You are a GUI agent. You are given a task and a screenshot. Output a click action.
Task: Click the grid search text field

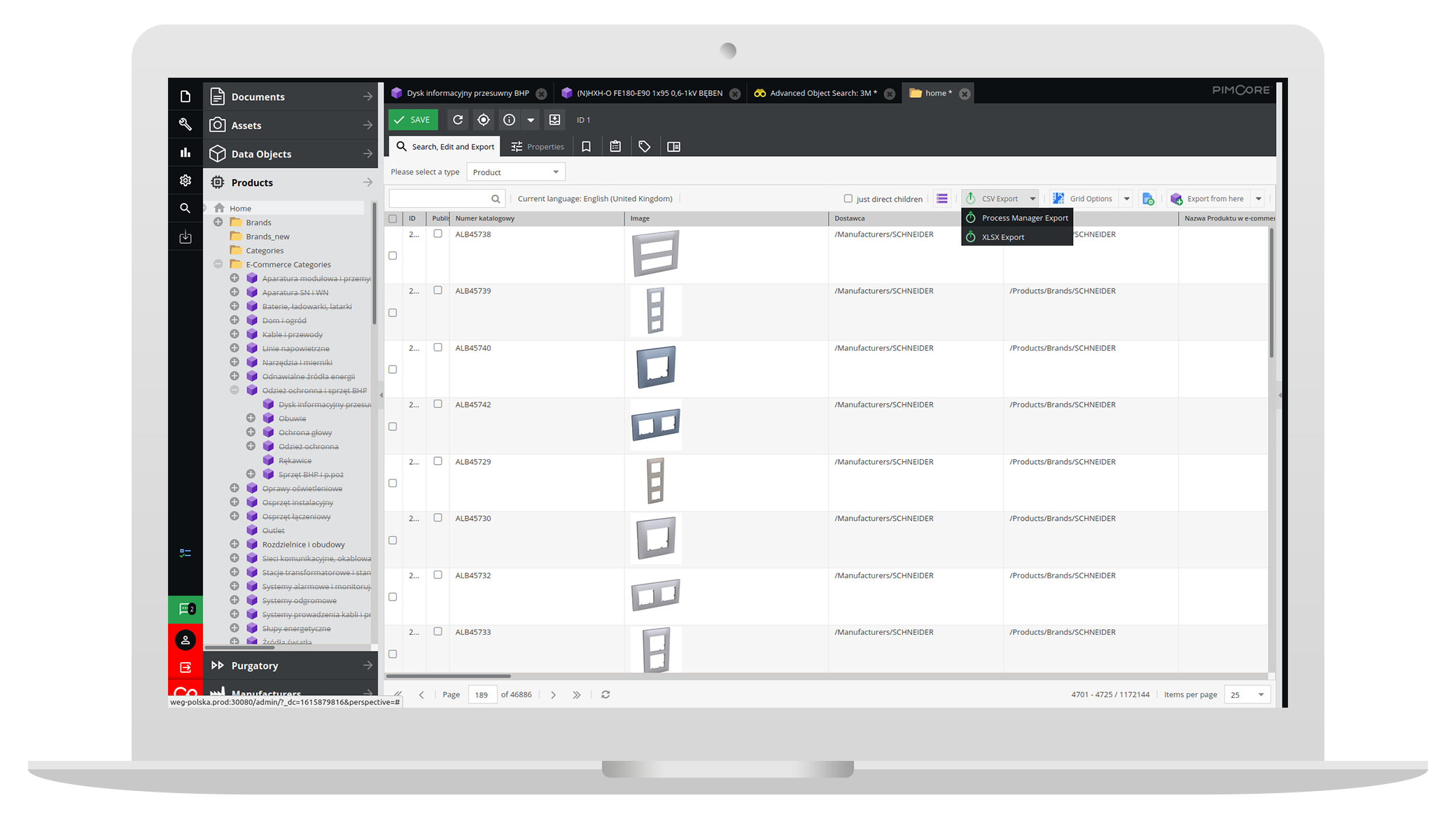tap(440, 199)
